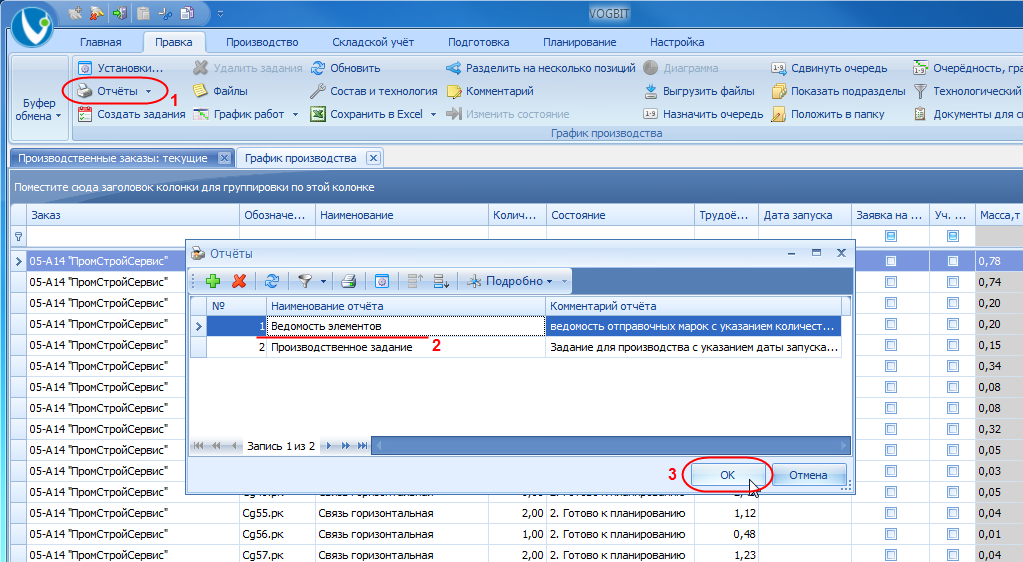Click the door exit icon in quick access toolbar
Screen dimensions: 1023x562
[119, 13]
